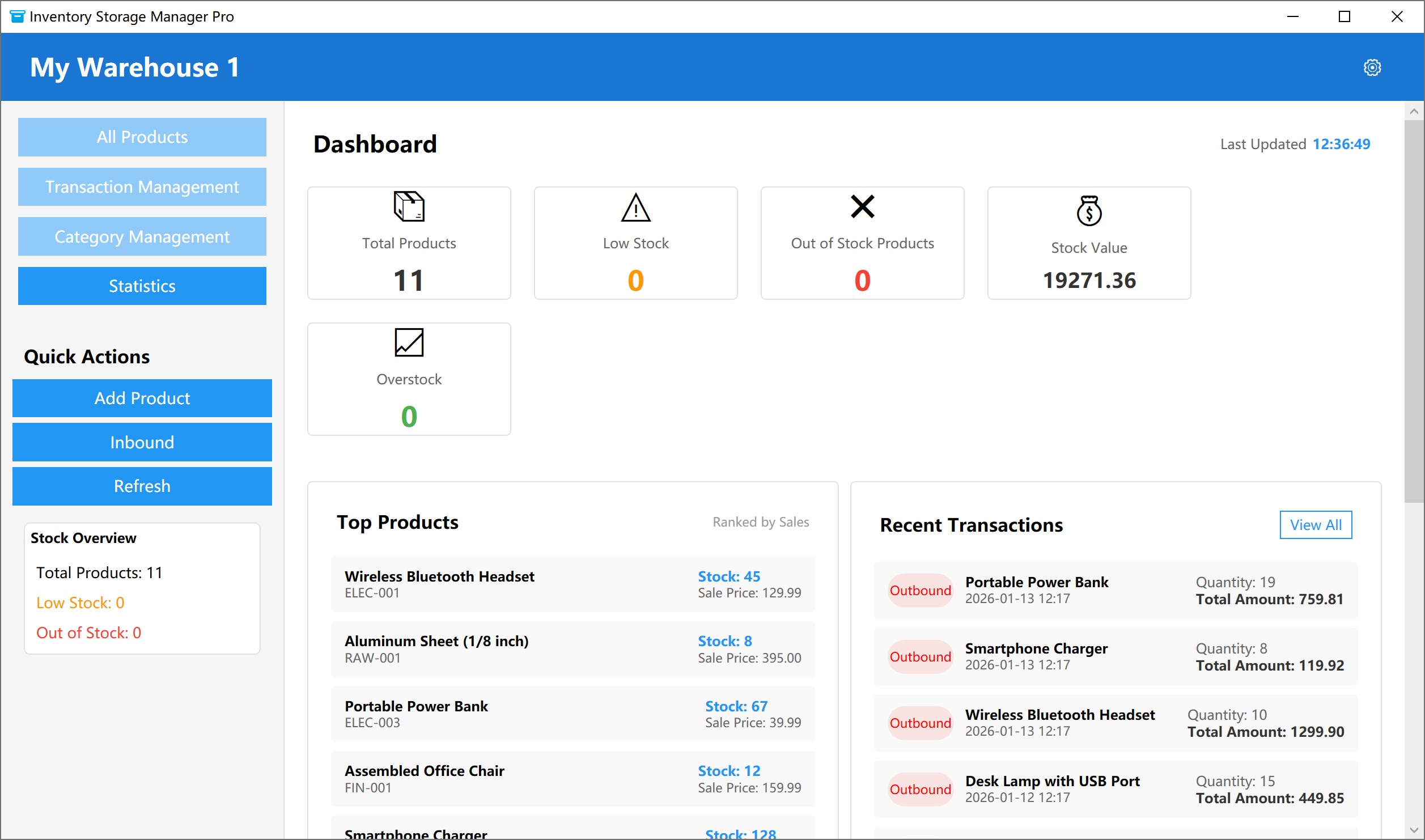Select the Portable Power Bank outbound transaction
The height and width of the screenshot is (840, 1425).
pos(1116,590)
